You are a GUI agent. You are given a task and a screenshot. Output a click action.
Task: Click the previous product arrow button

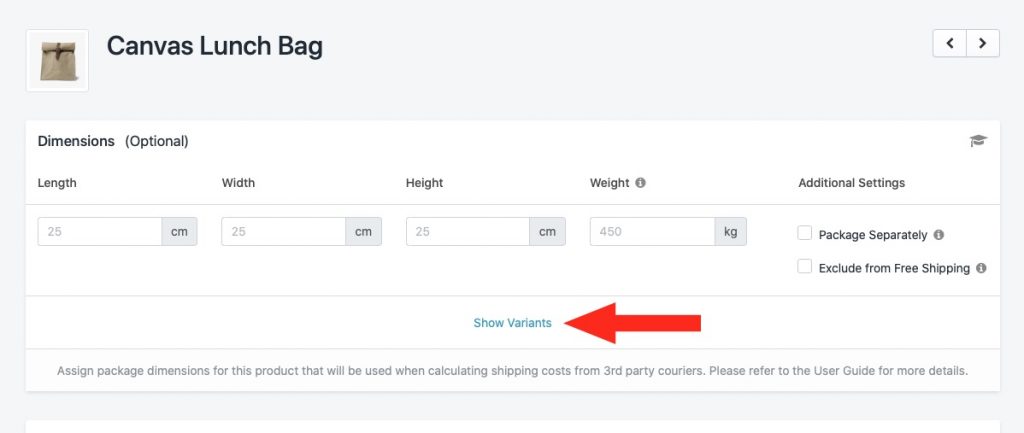click(x=950, y=44)
